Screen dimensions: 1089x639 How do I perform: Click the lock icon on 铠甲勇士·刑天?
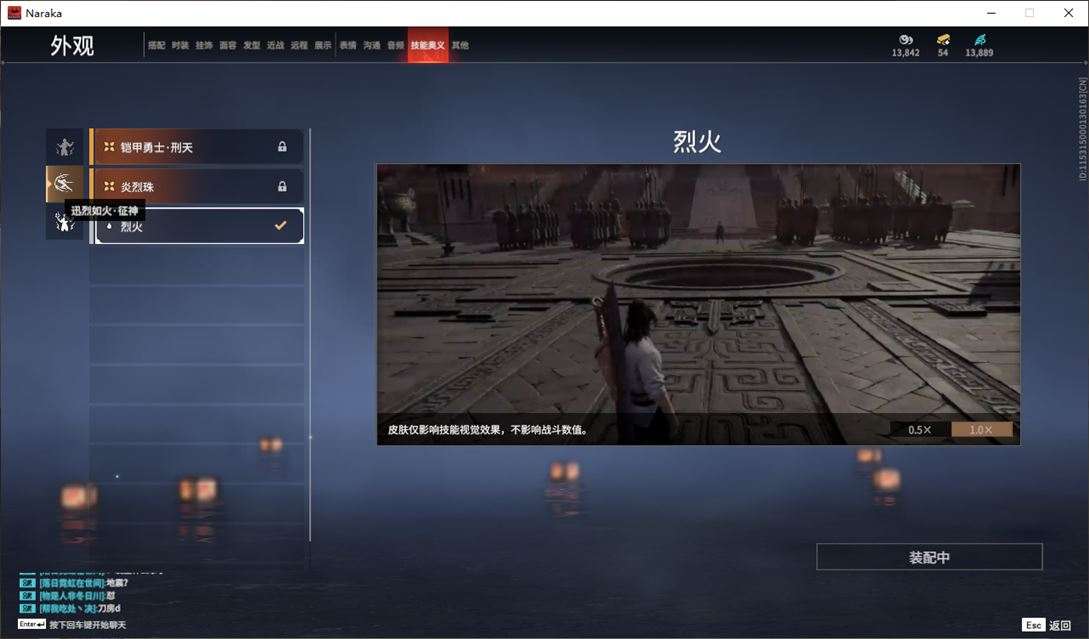point(282,147)
